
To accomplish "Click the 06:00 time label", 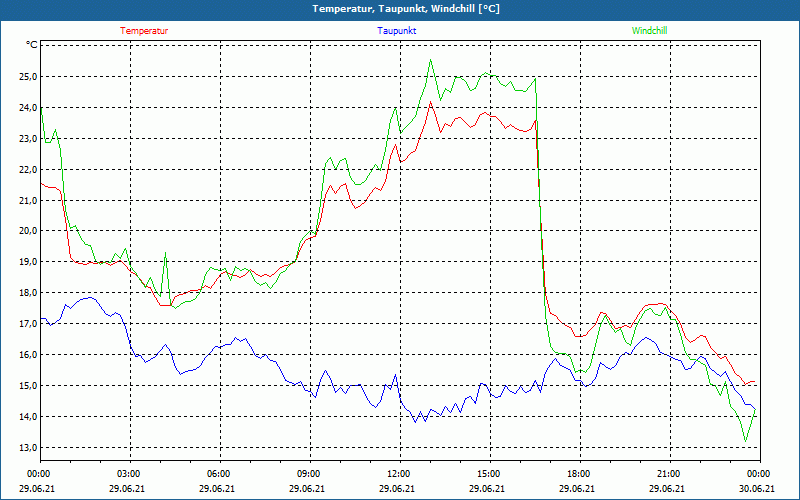I will pyautogui.click(x=220, y=474).
